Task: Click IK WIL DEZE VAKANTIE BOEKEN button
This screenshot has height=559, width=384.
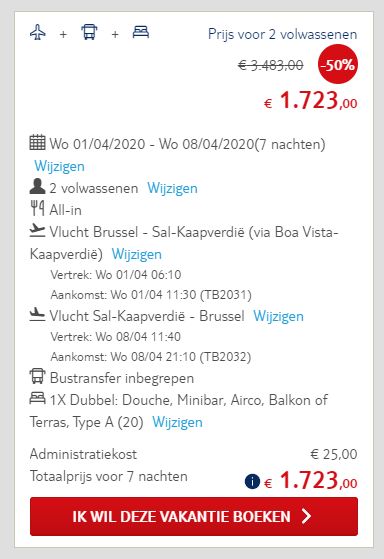Action: 194,516
